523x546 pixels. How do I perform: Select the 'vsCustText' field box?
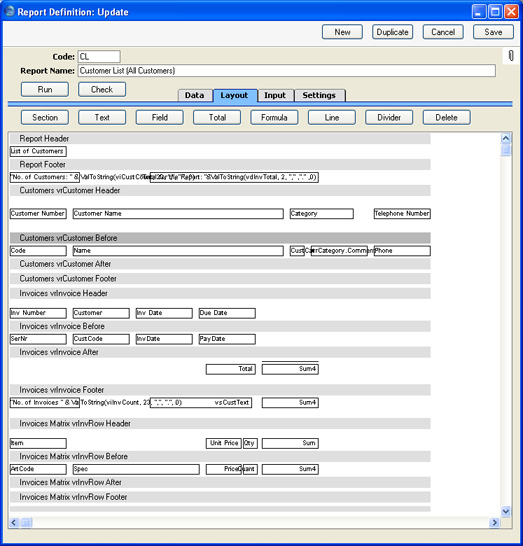click(x=201, y=403)
